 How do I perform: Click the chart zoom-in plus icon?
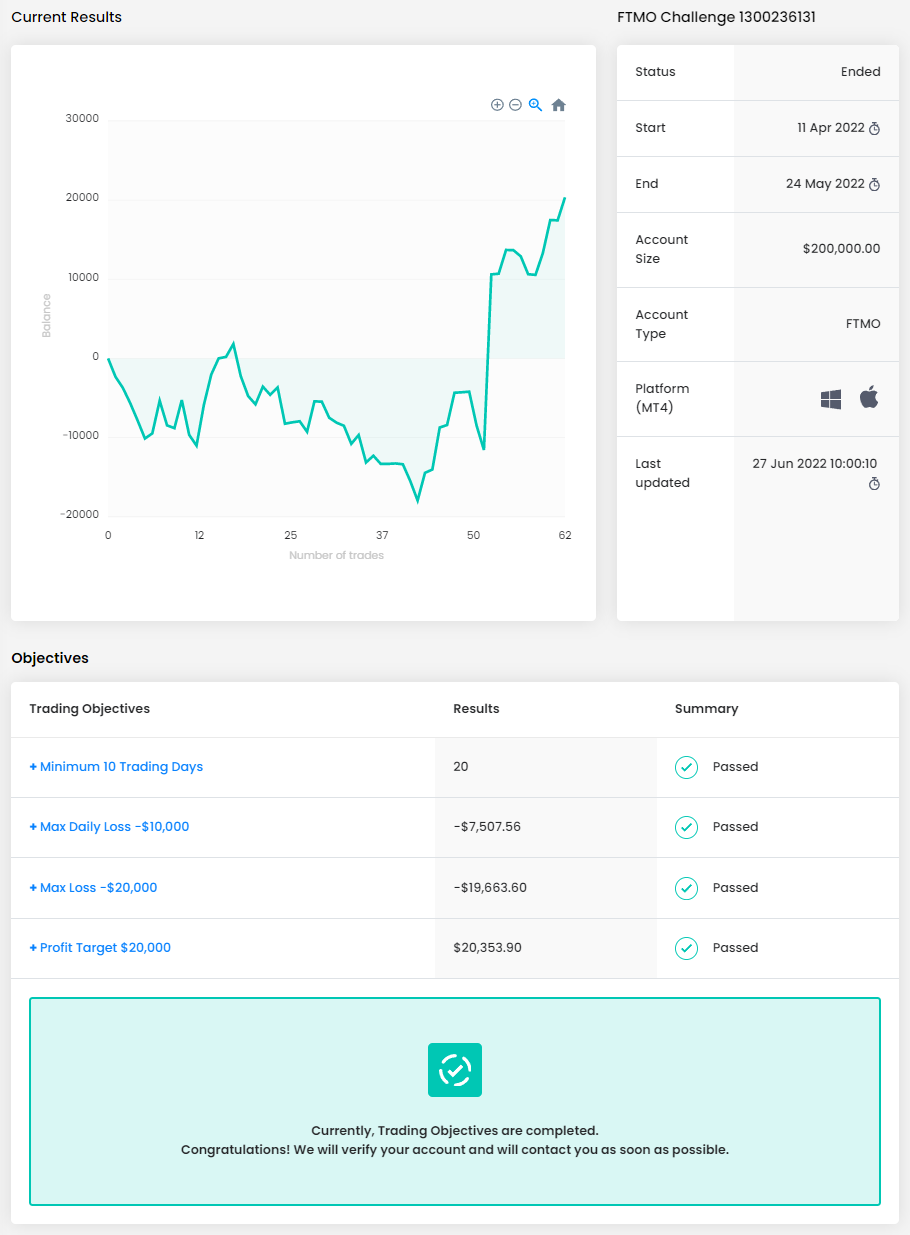tap(497, 105)
